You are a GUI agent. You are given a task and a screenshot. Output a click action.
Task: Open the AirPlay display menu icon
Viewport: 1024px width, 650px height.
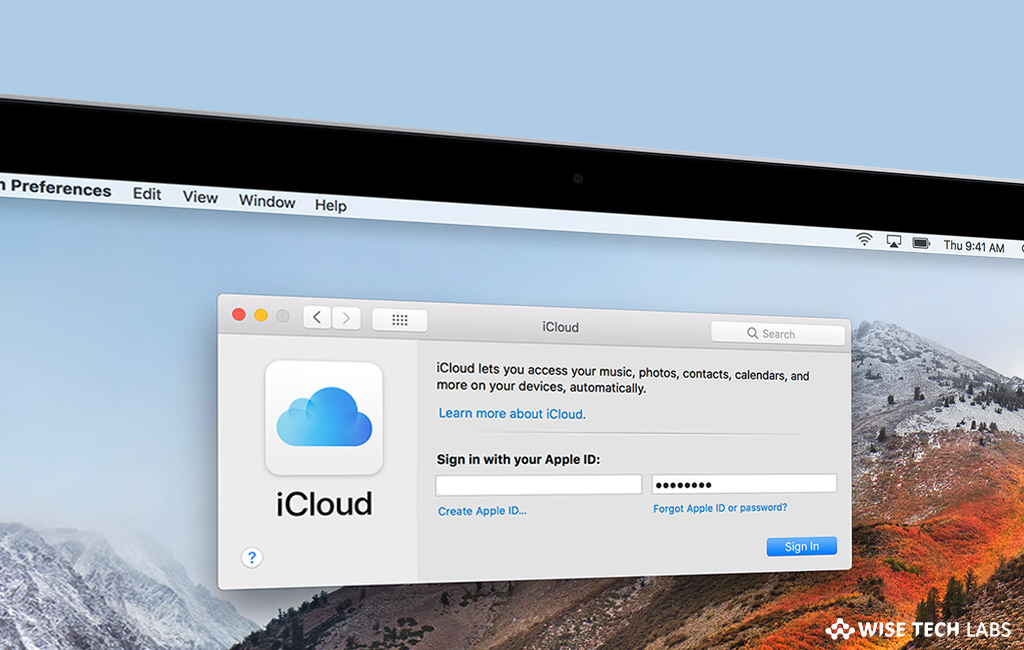tap(893, 242)
